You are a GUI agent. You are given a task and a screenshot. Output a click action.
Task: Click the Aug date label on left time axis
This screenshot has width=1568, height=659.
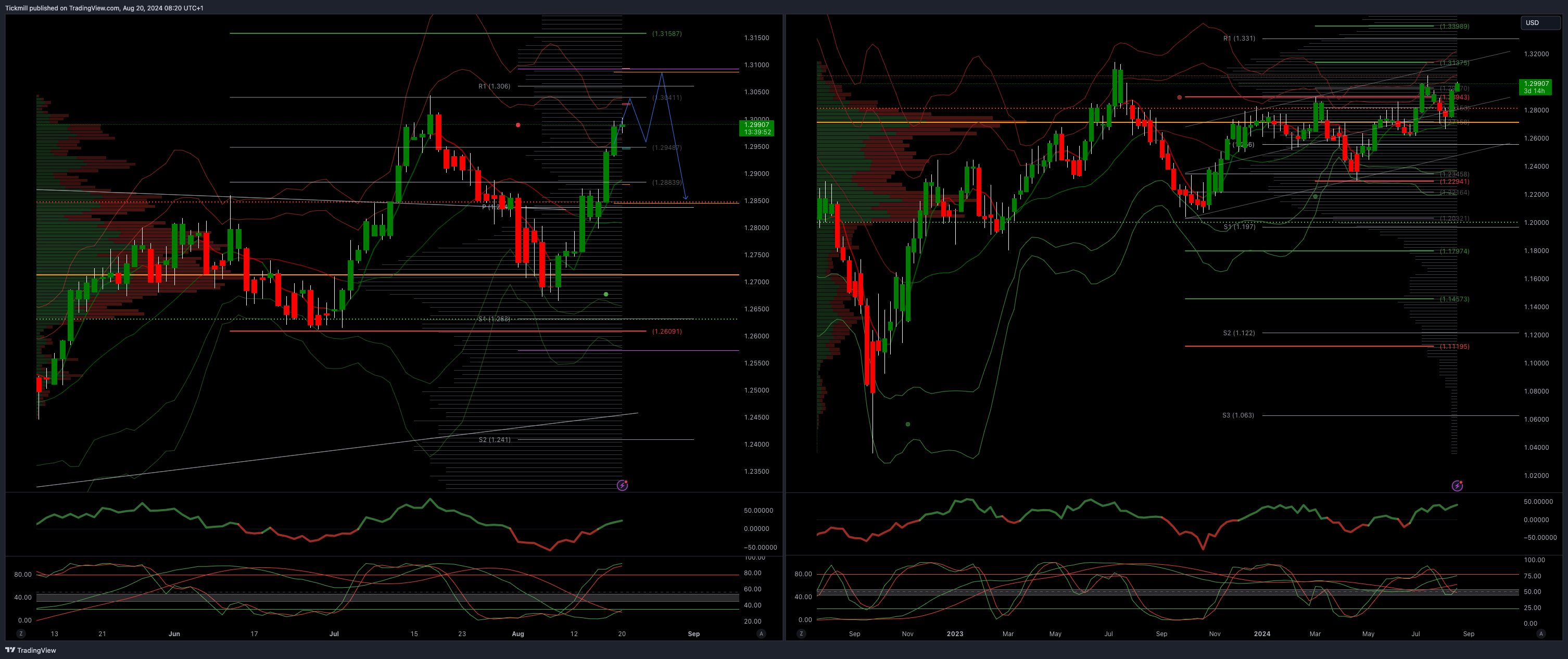pos(518,633)
